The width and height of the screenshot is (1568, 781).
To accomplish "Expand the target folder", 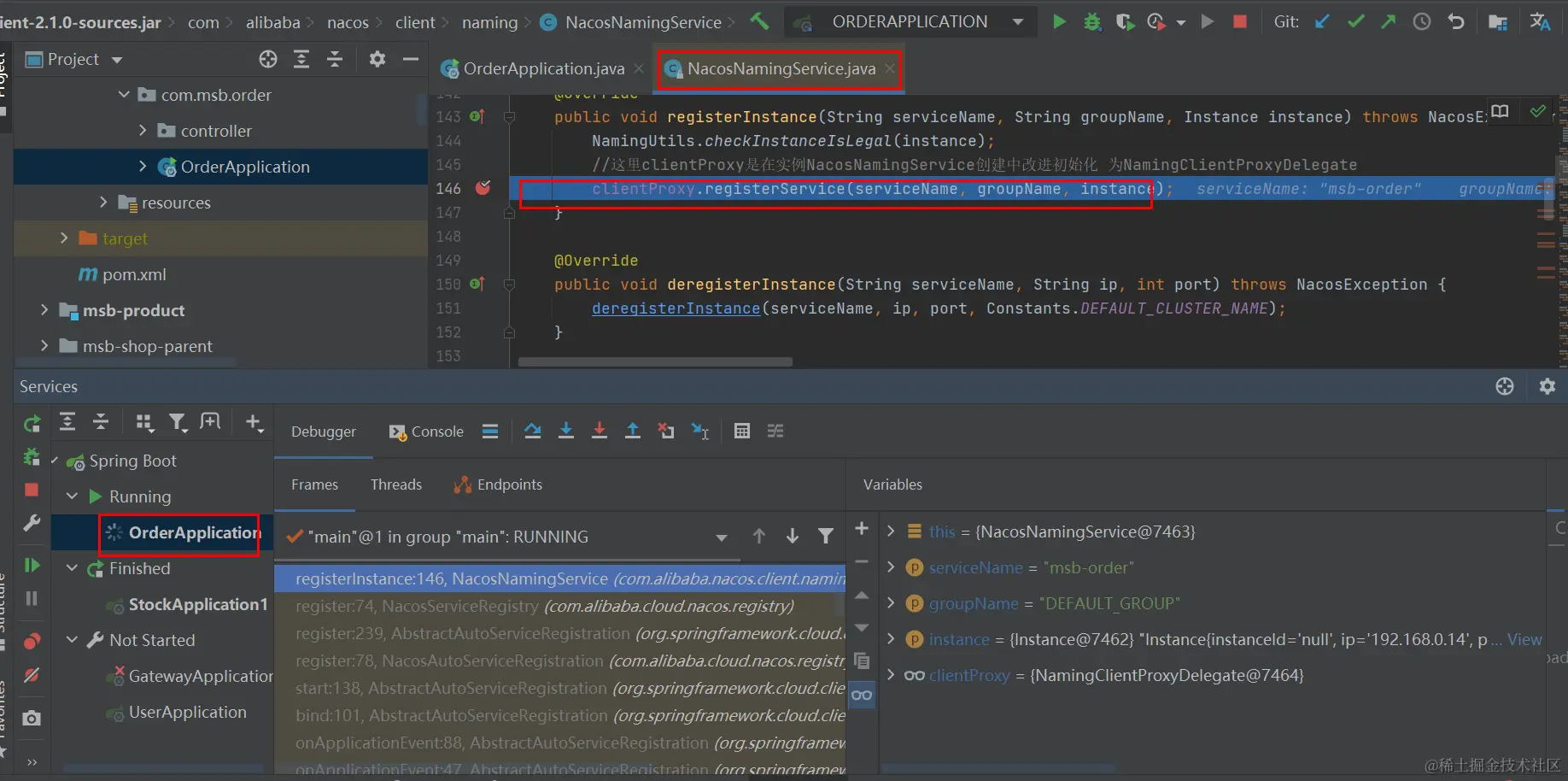I will click(64, 238).
